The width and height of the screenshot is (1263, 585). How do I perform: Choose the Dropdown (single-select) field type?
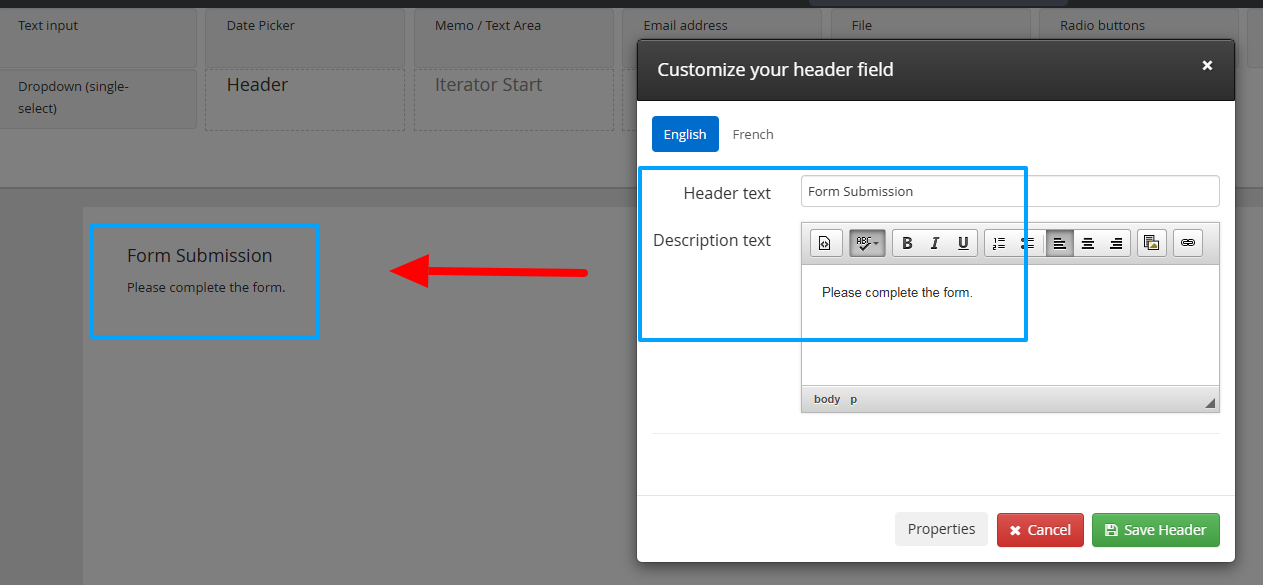pos(98,98)
